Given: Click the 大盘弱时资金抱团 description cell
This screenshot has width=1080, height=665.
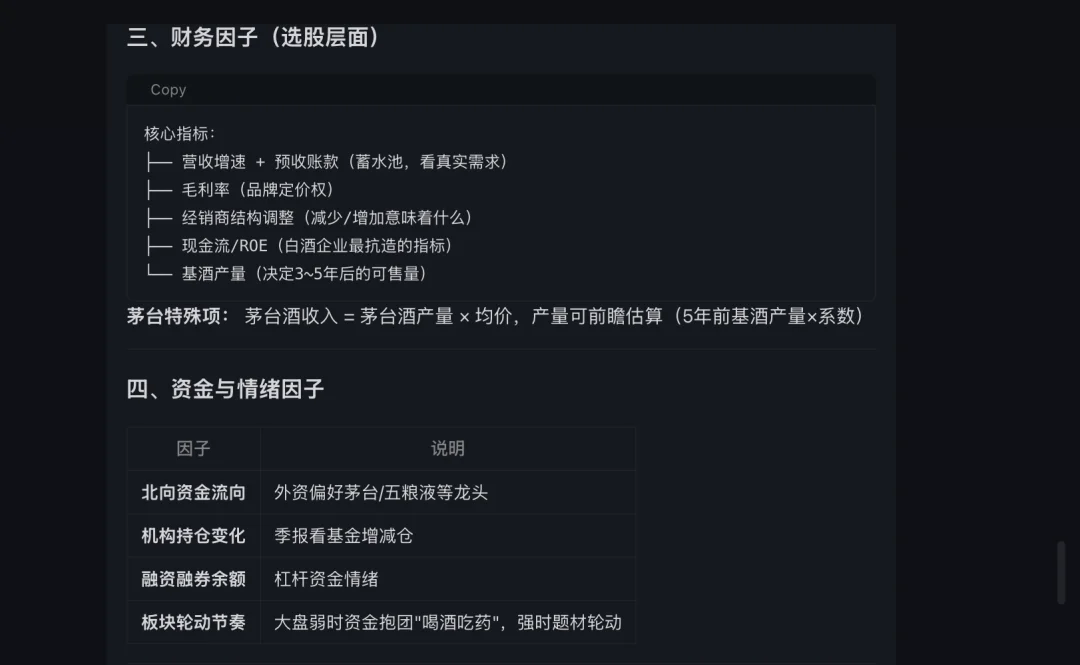Looking at the screenshot, I should (446, 621).
